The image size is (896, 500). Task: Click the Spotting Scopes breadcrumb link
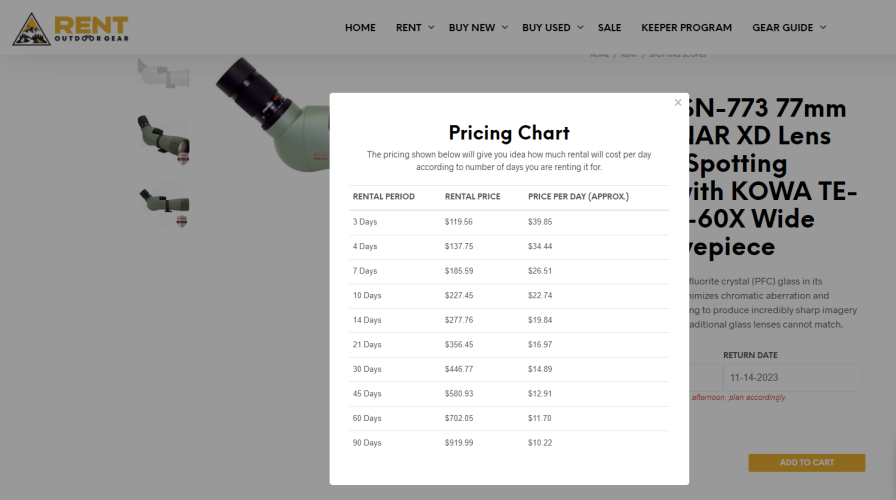coord(677,55)
